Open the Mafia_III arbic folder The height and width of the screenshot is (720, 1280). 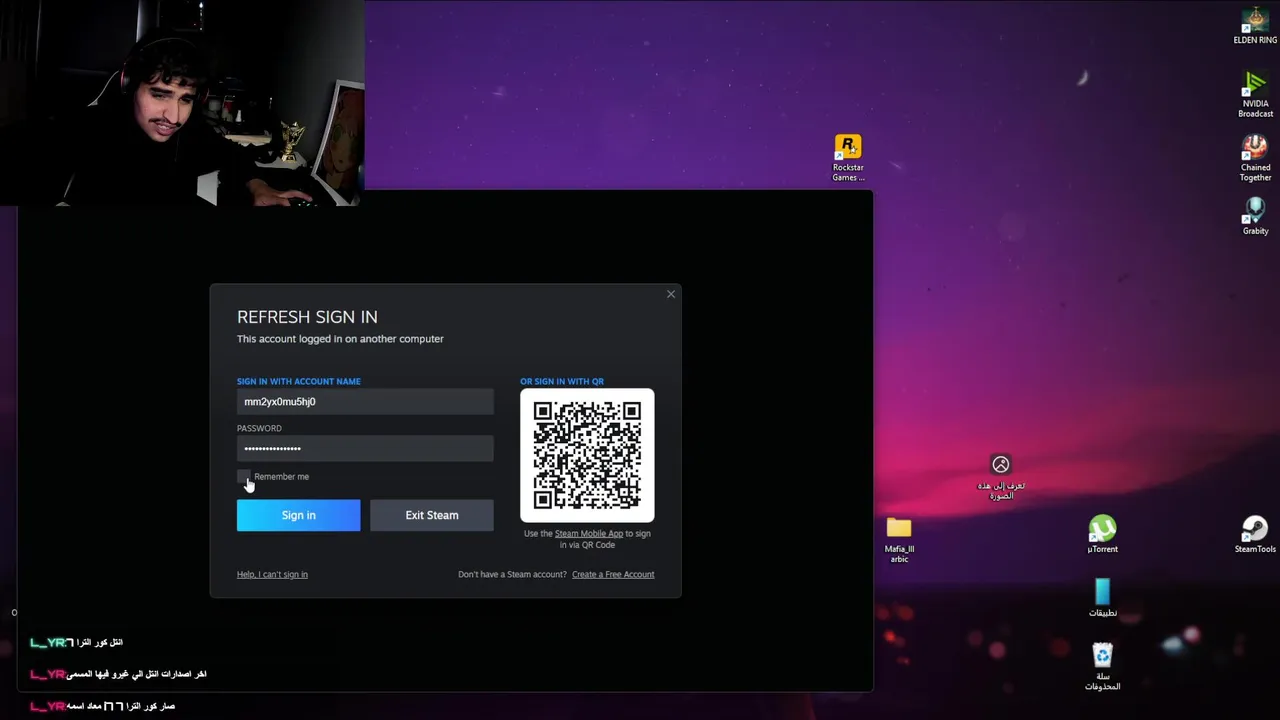(899, 540)
